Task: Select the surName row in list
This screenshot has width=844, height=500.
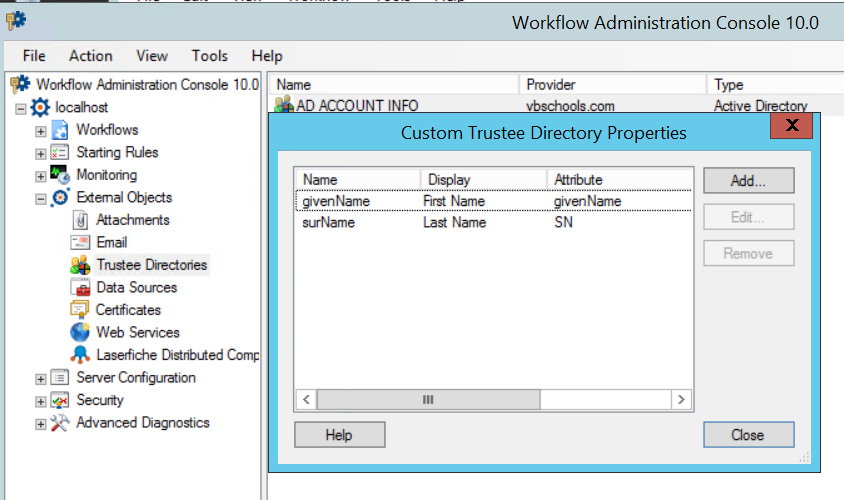Action: tap(328, 223)
